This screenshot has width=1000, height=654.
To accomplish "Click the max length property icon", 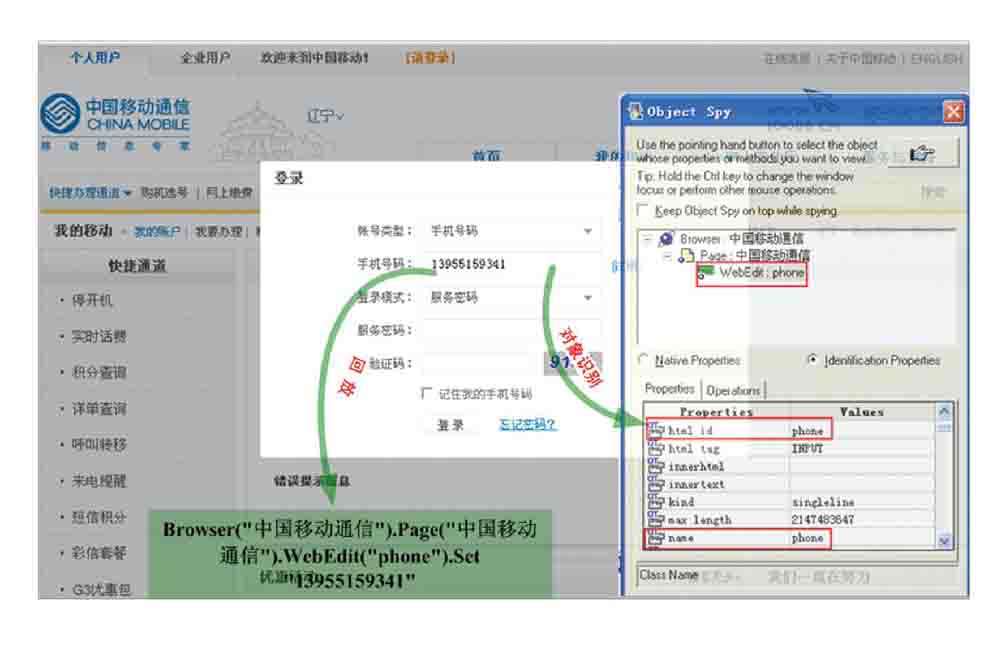I will pos(656,519).
